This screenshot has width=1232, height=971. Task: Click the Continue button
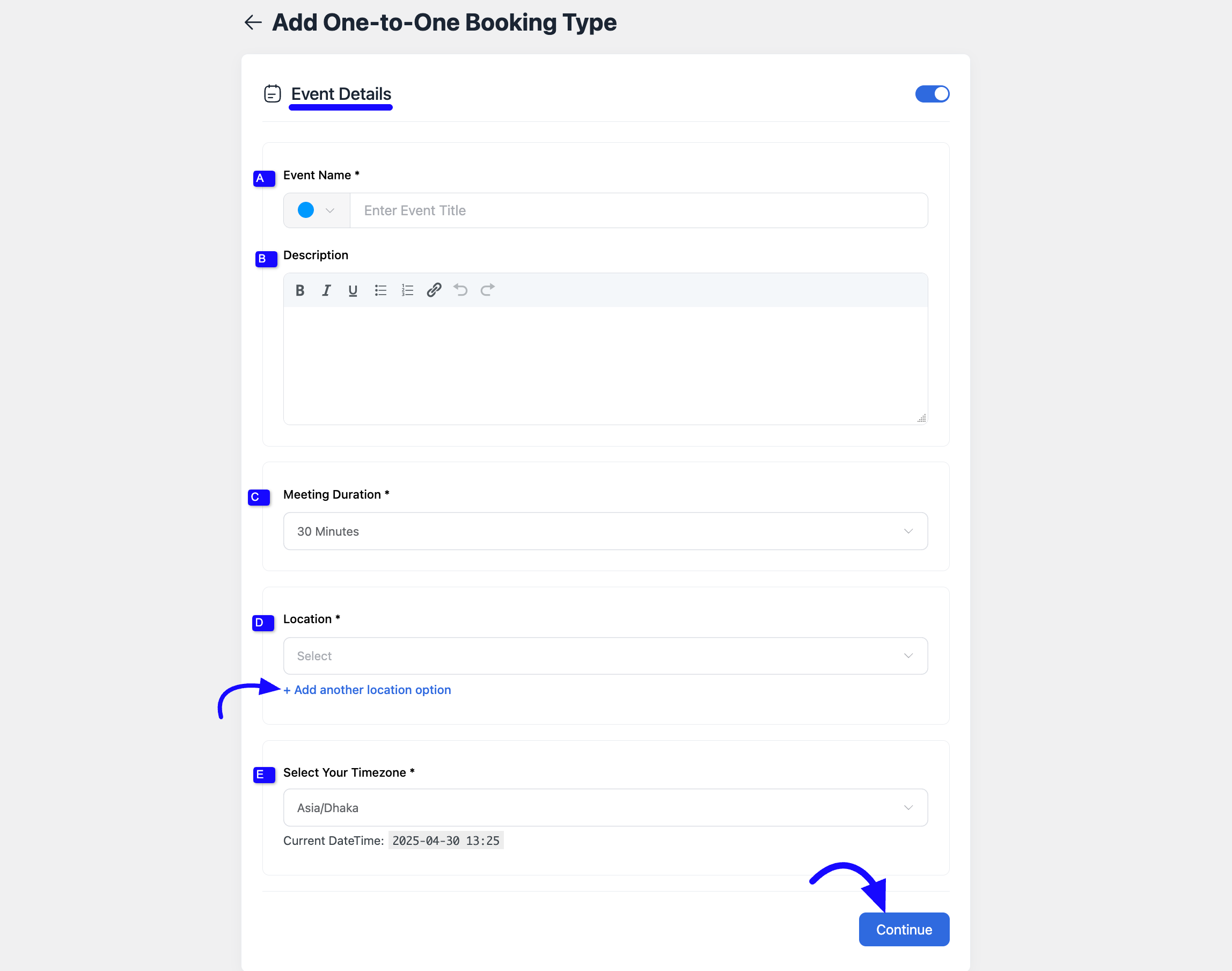click(904, 930)
